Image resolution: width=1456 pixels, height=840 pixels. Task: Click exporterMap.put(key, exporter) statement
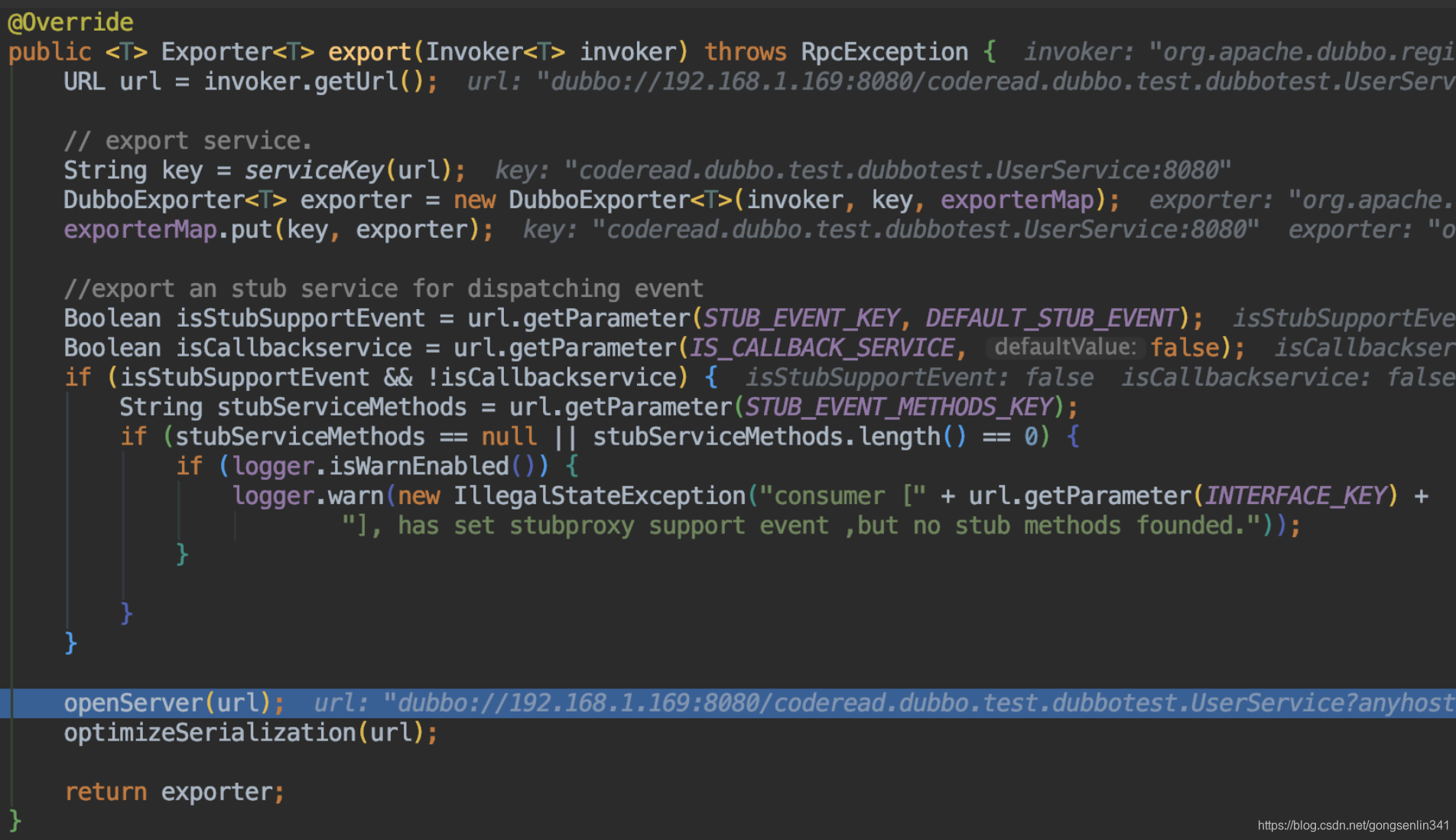278,230
